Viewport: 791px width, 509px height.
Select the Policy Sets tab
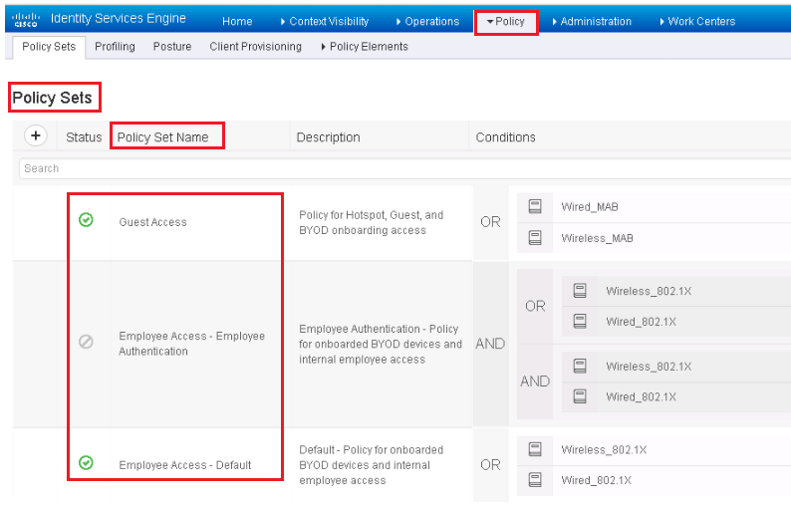(x=49, y=47)
